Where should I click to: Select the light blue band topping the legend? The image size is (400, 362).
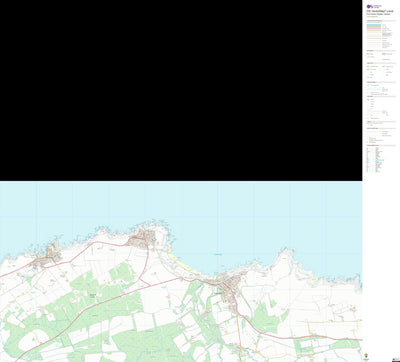pos(374,25)
